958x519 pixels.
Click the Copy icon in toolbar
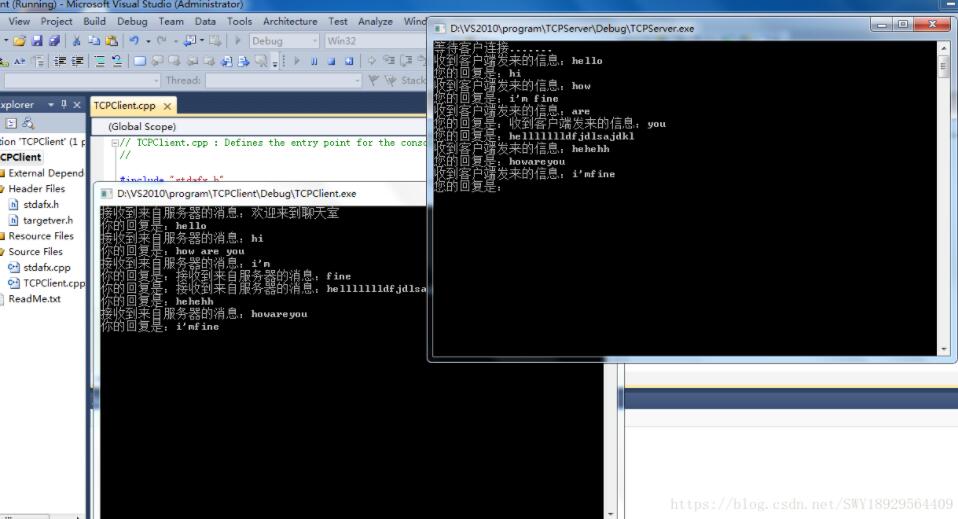pos(94,41)
